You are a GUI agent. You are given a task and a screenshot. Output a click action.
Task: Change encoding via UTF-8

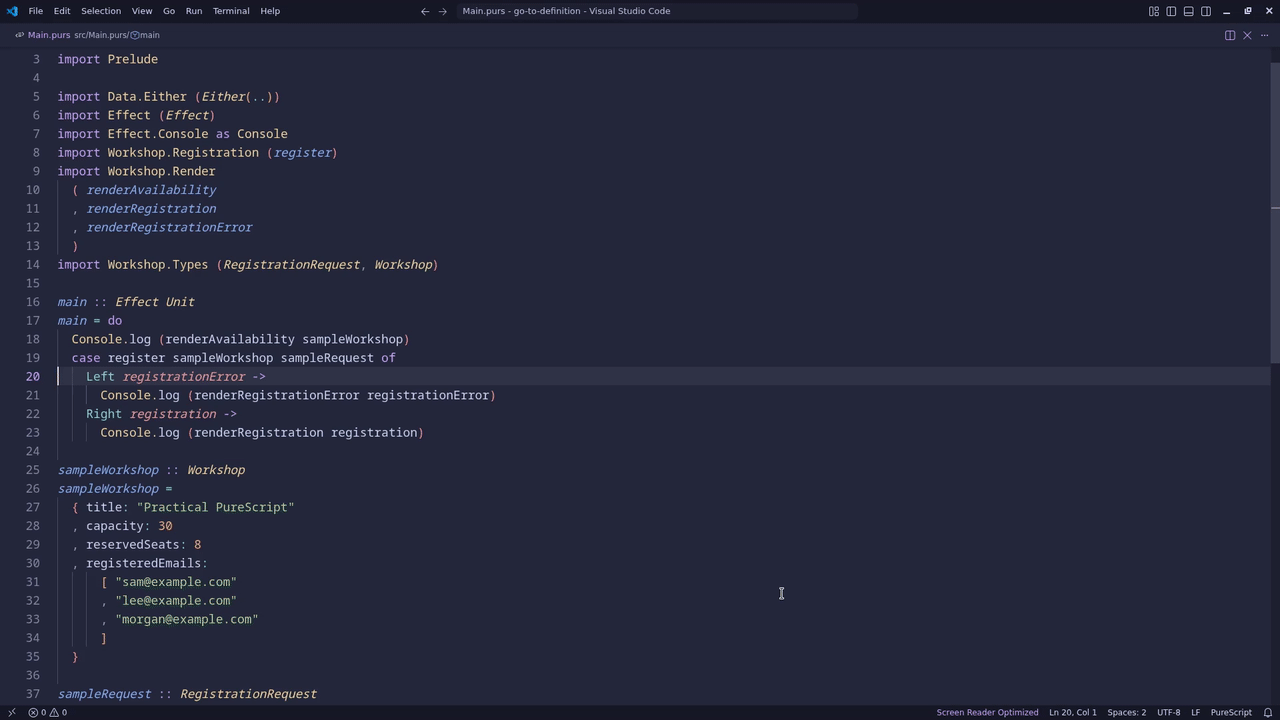coord(1168,712)
